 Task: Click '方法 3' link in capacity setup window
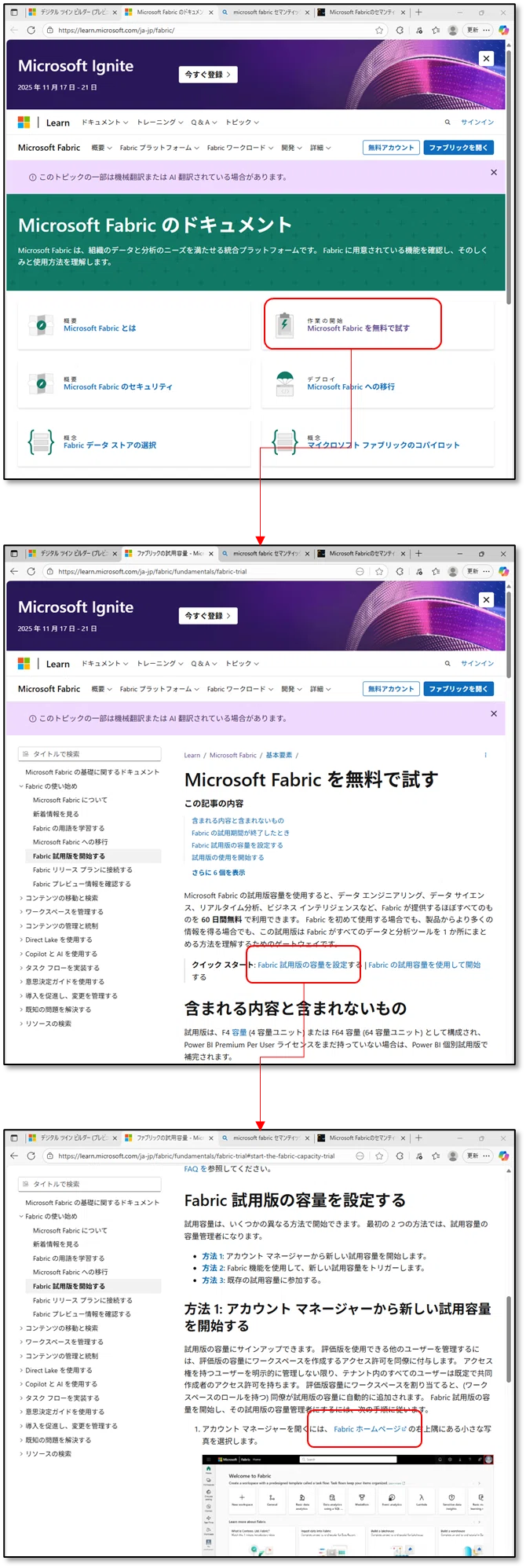(x=213, y=1280)
